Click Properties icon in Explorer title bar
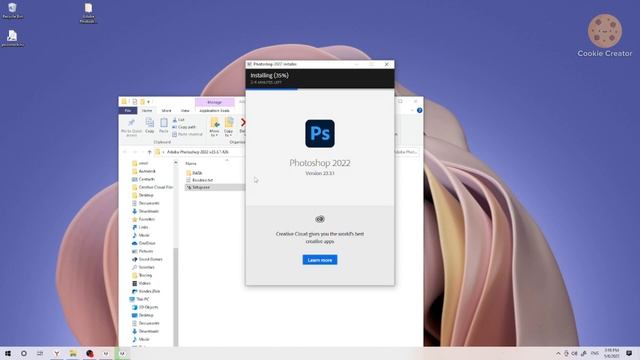The image size is (640, 360). [134, 102]
